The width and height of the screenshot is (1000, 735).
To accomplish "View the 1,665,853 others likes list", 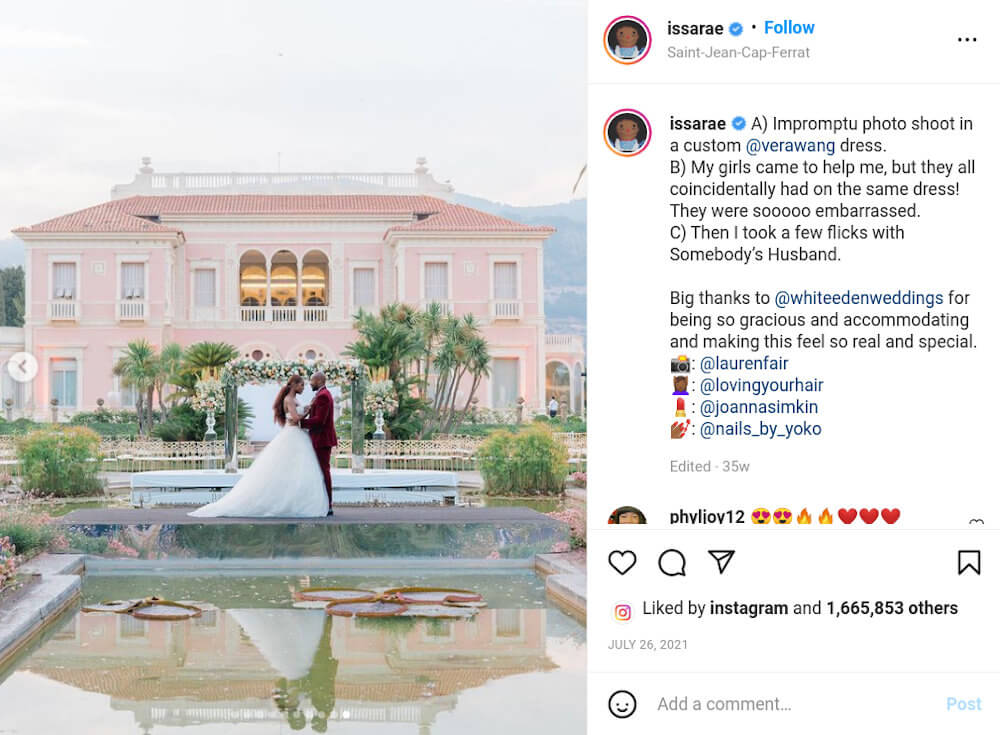I will (892, 608).
